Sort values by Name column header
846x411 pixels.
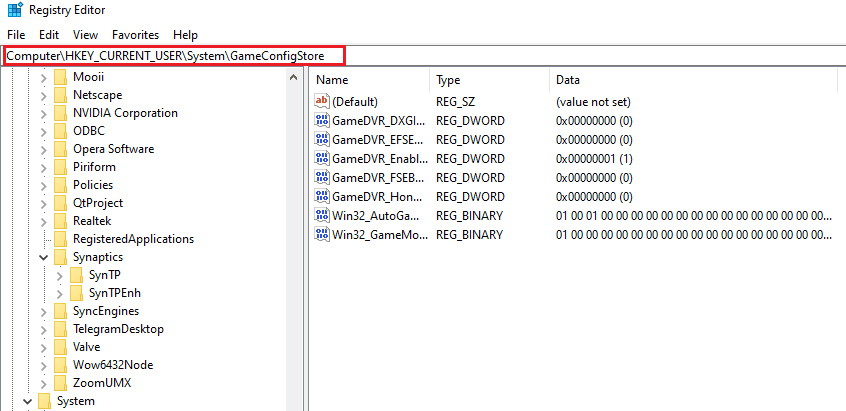coord(370,80)
